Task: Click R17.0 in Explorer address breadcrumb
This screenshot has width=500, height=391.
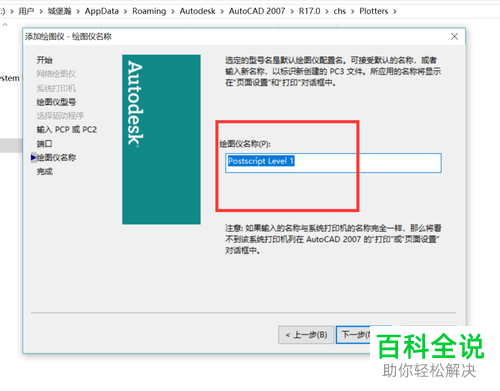Action: click(x=309, y=11)
